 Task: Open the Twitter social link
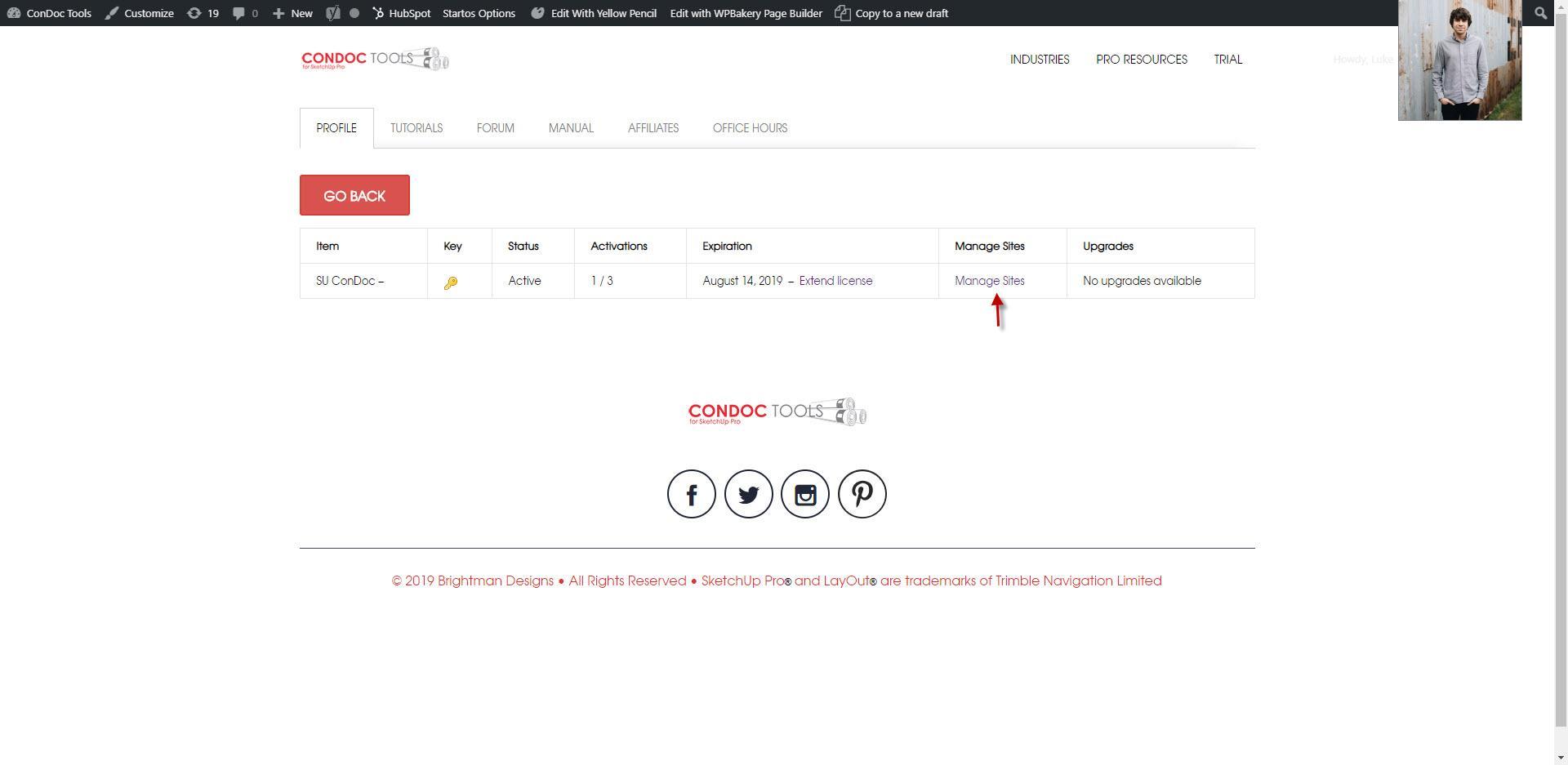click(748, 494)
